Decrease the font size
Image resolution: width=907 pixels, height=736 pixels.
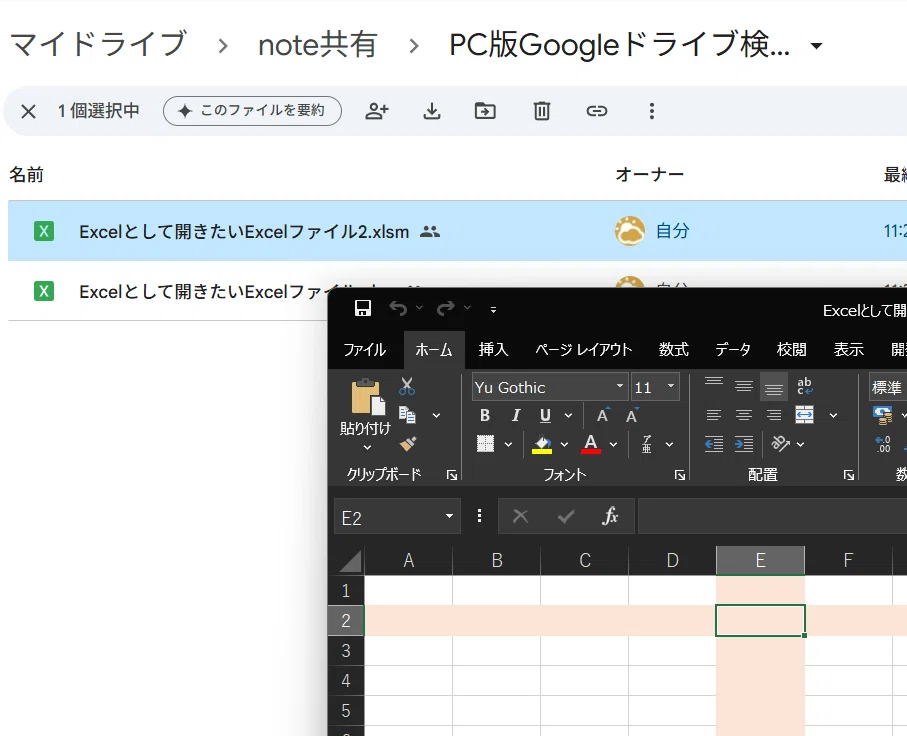click(x=632, y=415)
